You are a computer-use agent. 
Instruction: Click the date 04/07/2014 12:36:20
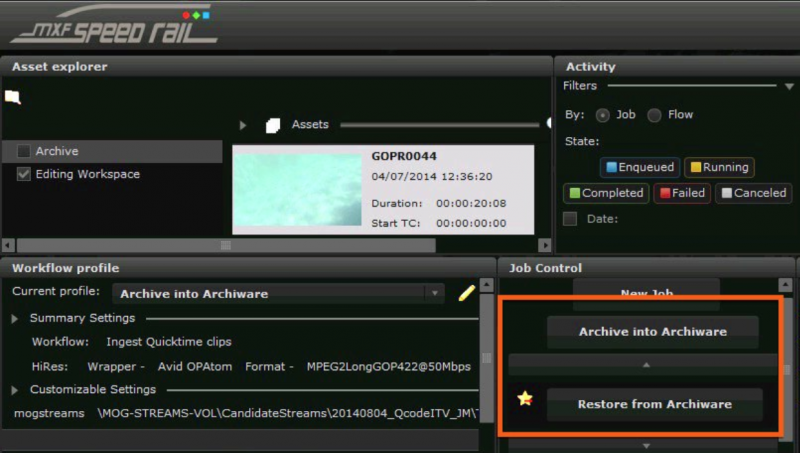click(x=432, y=177)
